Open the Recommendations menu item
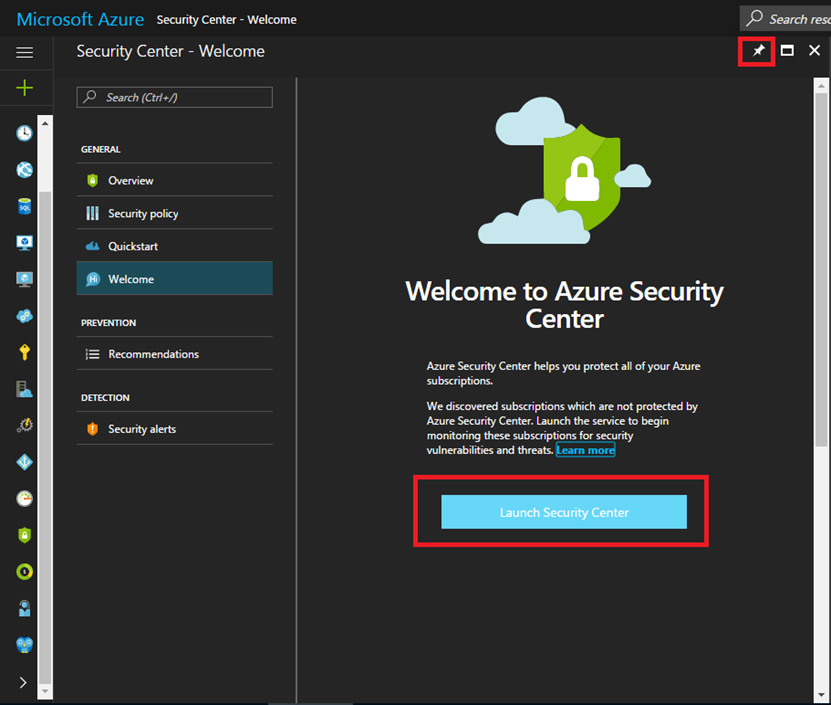This screenshot has height=705, width=831. coord(174,354)
